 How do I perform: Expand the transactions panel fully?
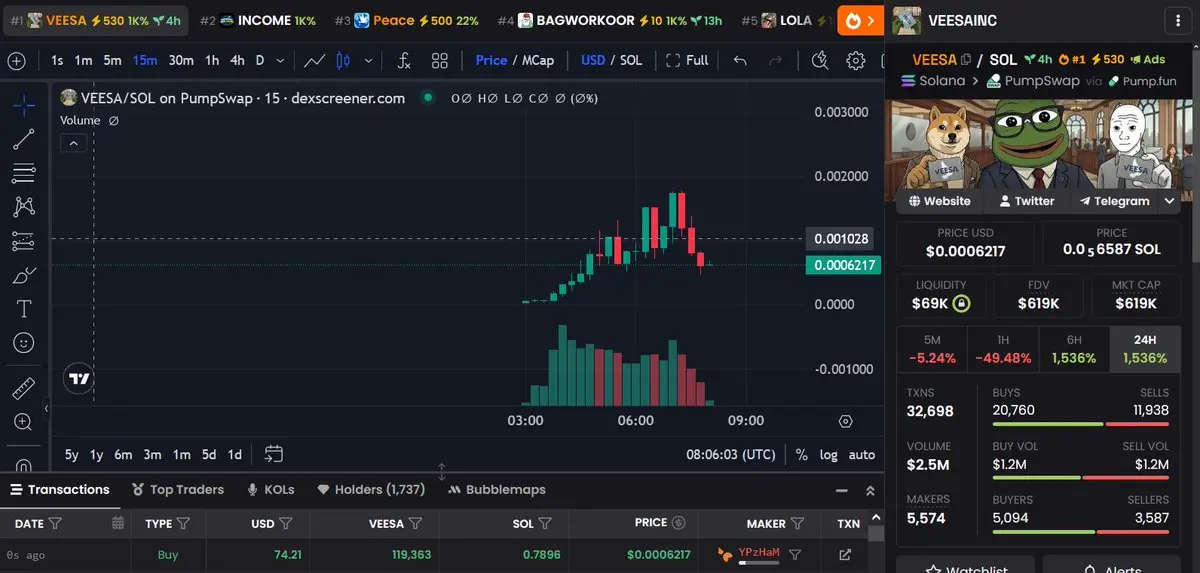869,490
